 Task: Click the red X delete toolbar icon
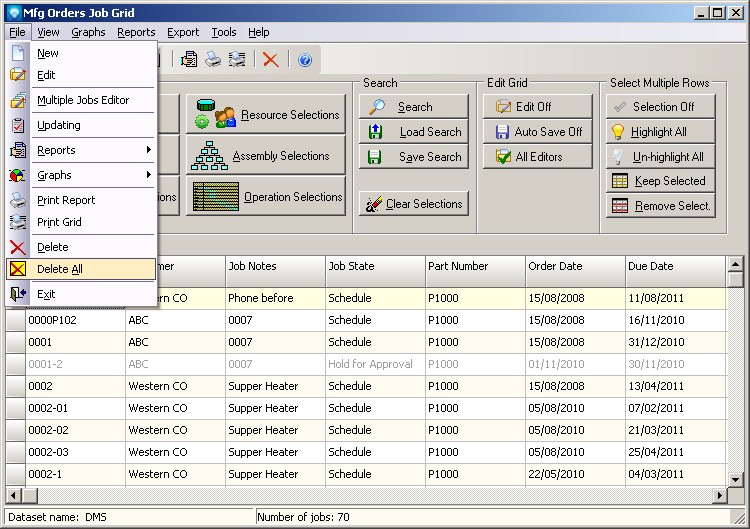(x=270, y=60)
